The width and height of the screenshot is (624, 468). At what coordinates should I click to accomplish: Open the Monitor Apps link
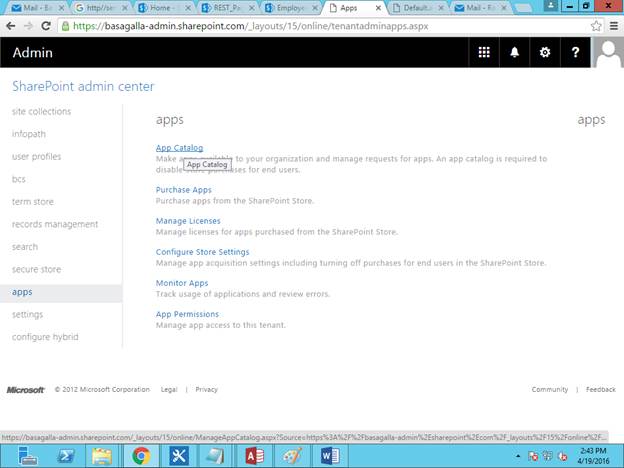tap(182, 283)
